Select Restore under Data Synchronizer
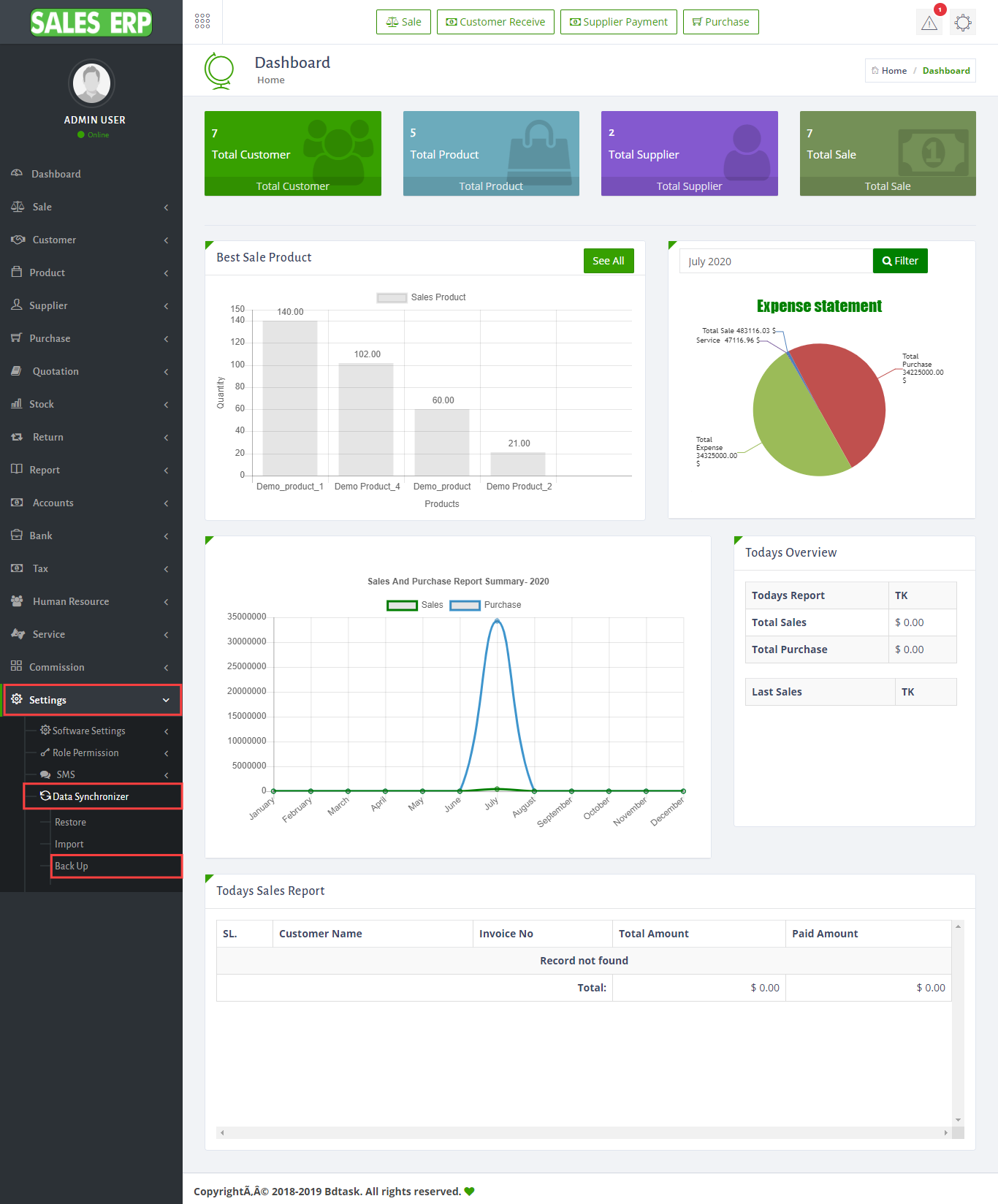 point(70,822)
